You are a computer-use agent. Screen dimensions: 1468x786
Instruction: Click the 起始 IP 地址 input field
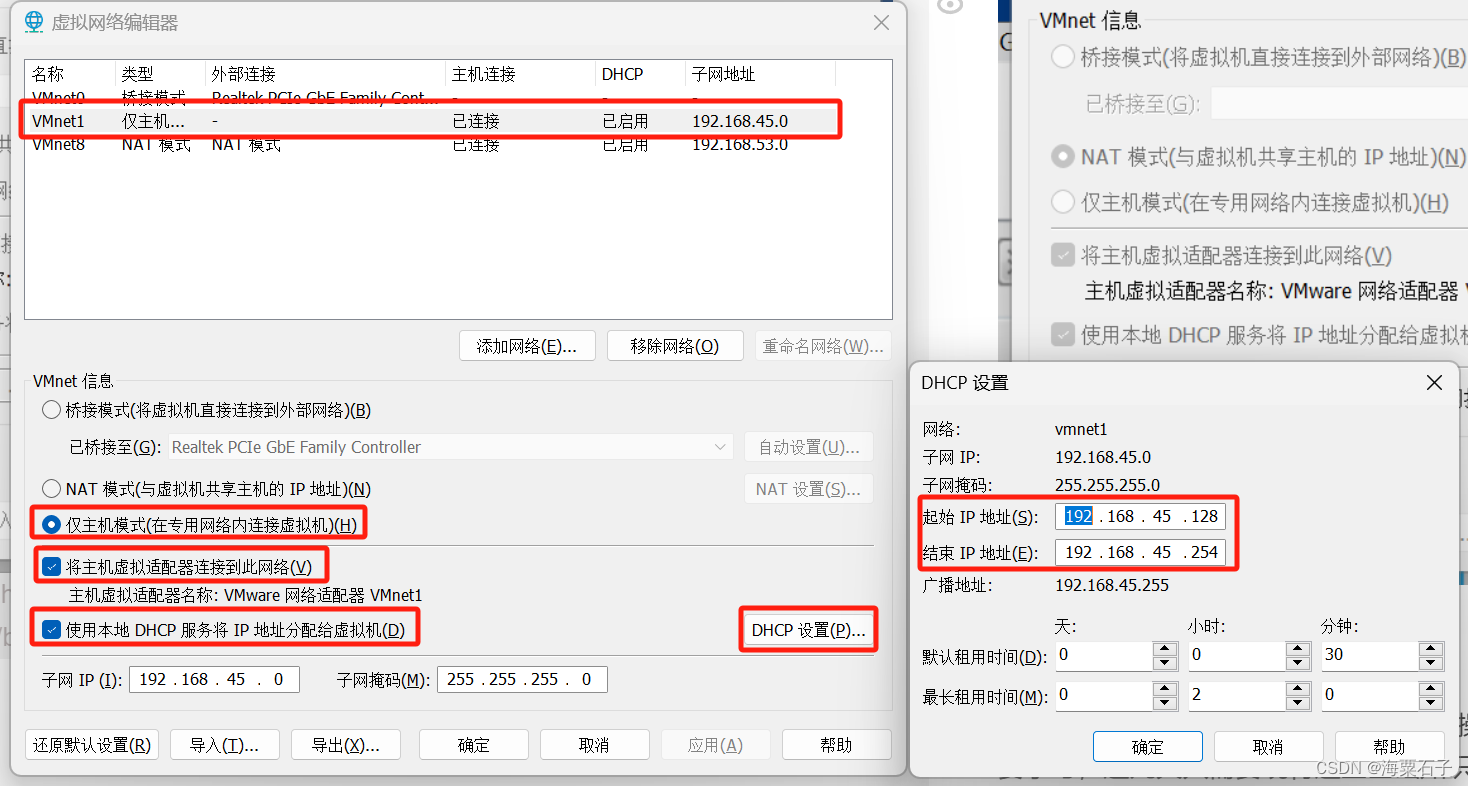pos(1140,516)
